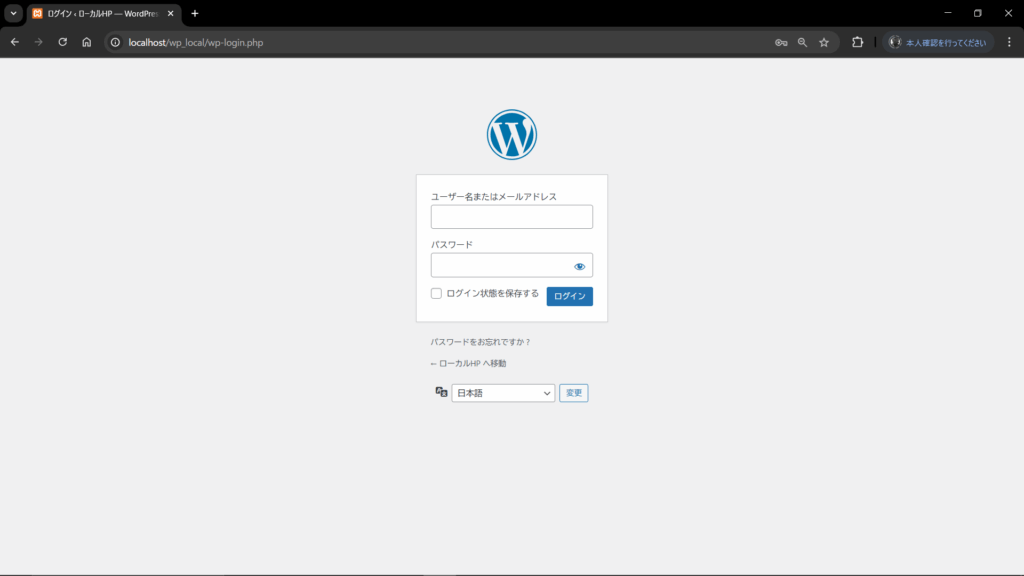
Task: Click the zoom magnifier icon in address bar
Action: pos(803,42)
